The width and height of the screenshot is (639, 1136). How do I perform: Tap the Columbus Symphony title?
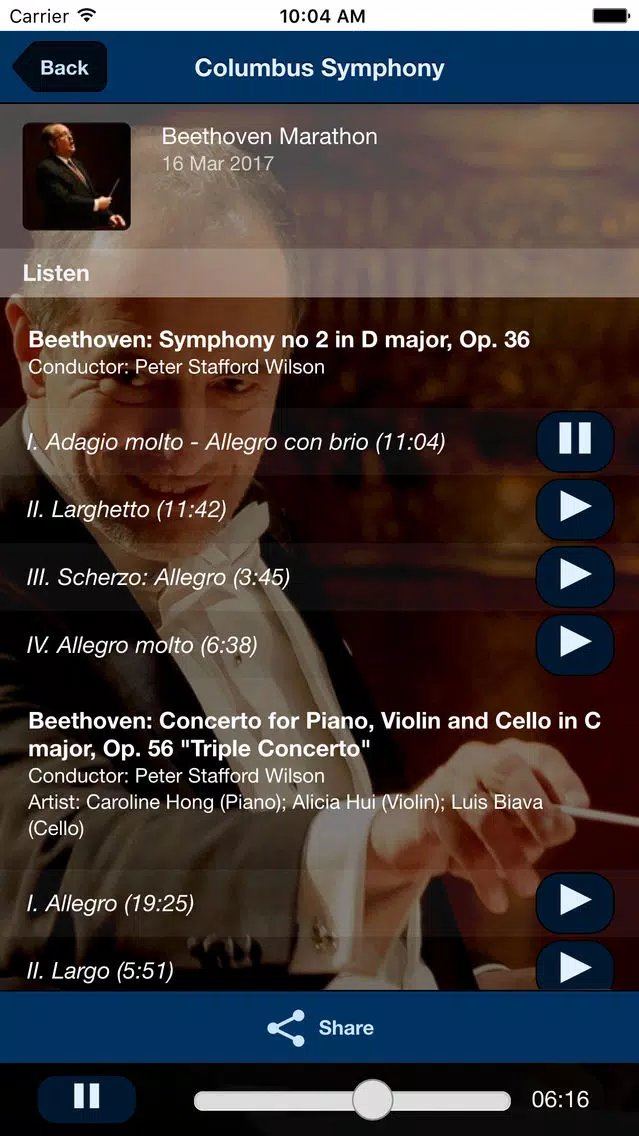tap(320, 68)
